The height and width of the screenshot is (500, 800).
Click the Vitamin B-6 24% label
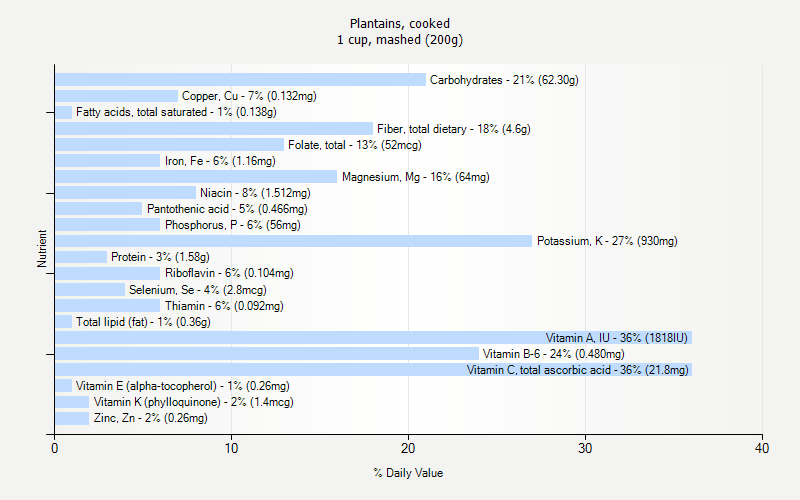[x=554, y=354]
